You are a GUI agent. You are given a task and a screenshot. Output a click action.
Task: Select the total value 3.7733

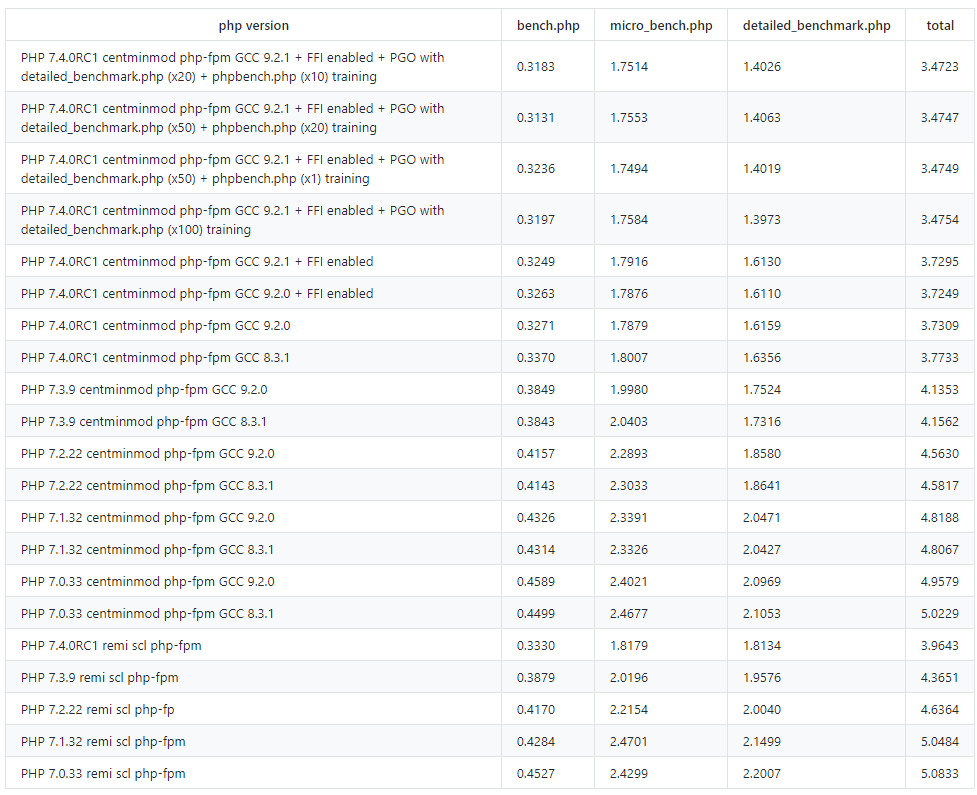coord(940,358)
